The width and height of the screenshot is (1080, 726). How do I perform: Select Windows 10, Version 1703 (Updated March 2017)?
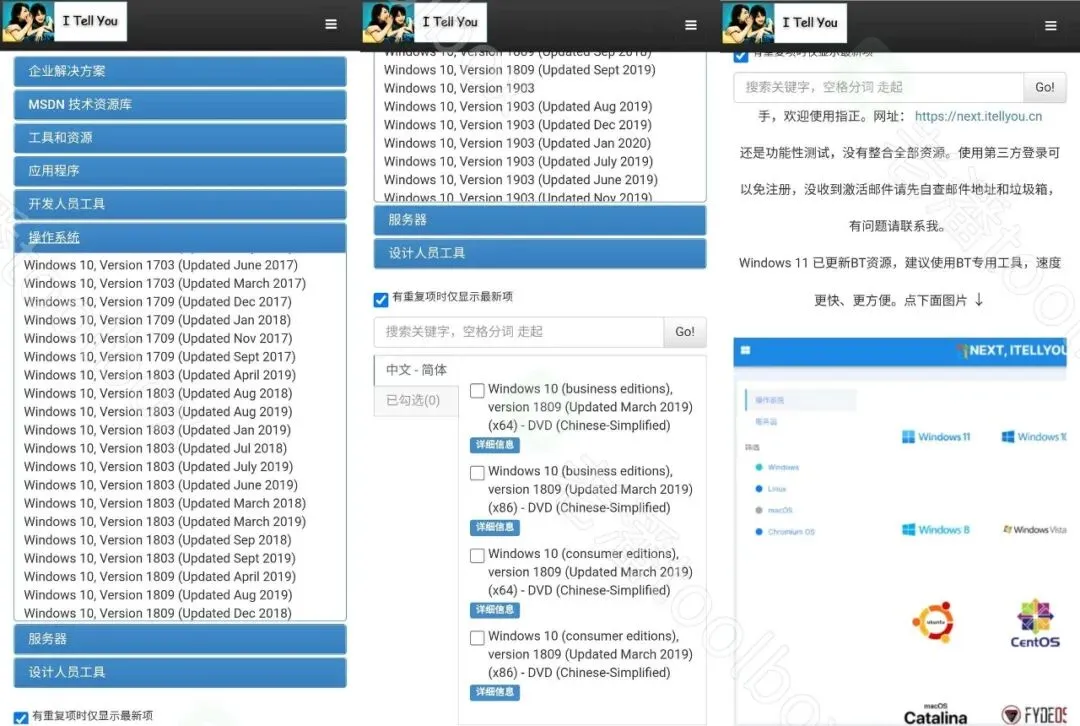click(165, 283)
